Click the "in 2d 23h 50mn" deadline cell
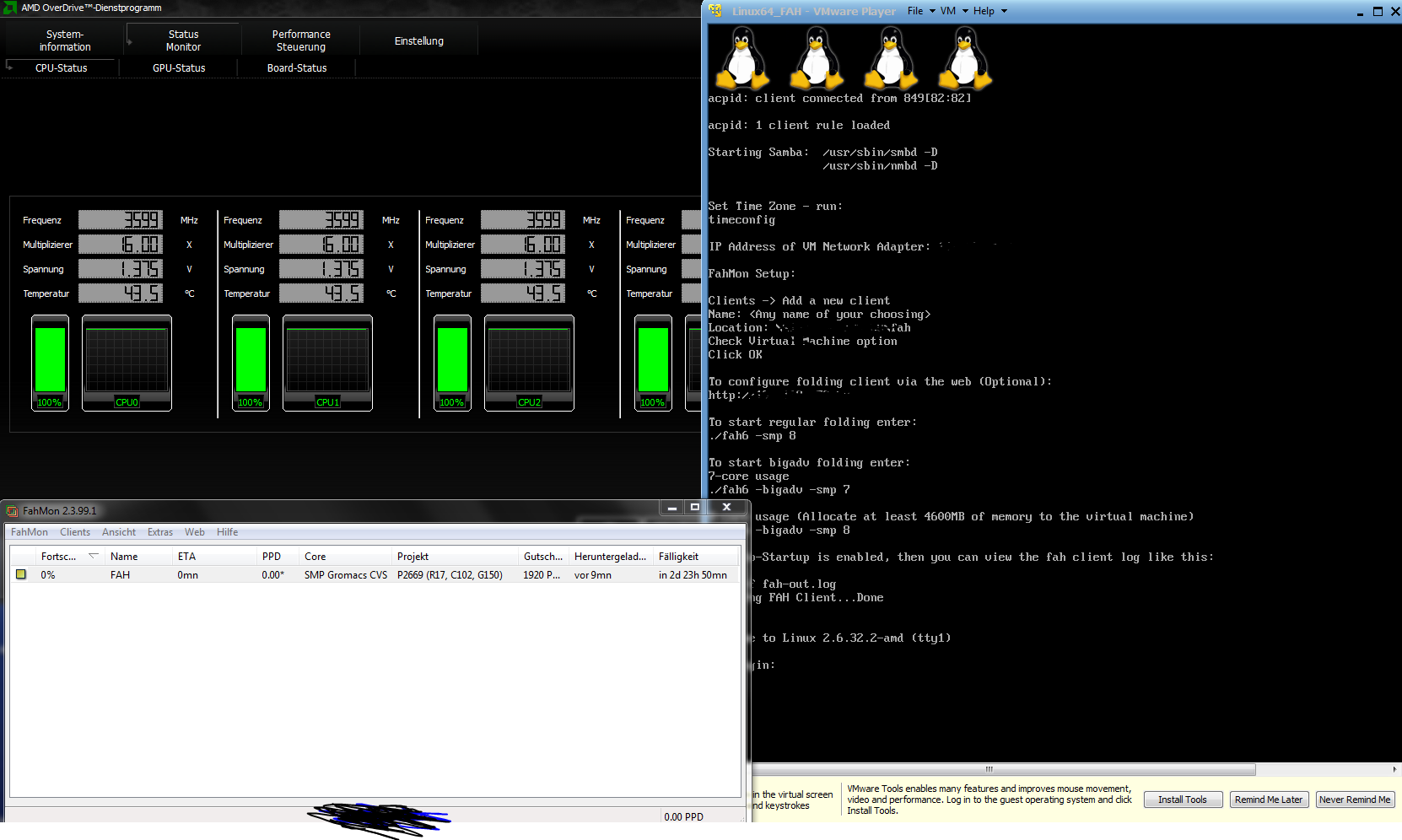The image size is (1402, 840). click(693, 575)
